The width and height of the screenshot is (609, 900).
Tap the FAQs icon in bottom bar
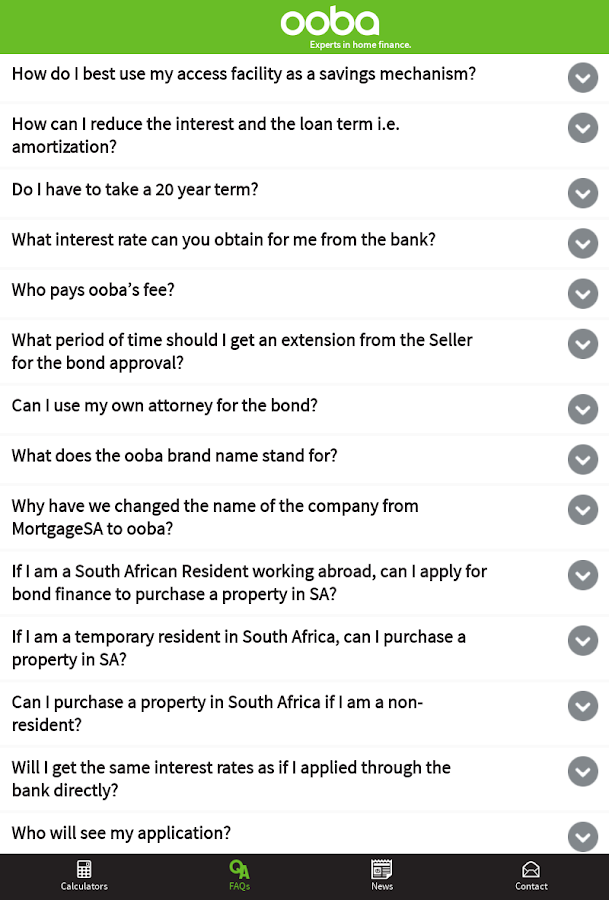239,869
